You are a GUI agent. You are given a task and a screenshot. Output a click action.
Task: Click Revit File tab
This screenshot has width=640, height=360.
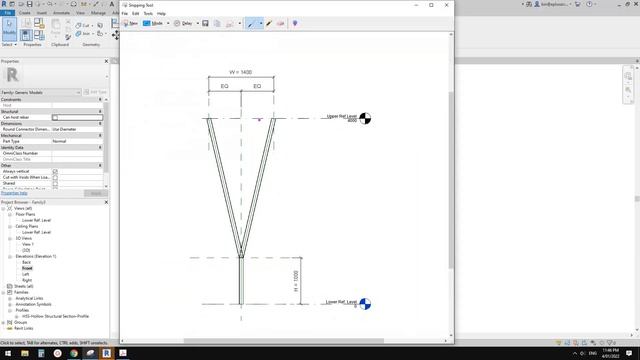click(x=7, y=13)
